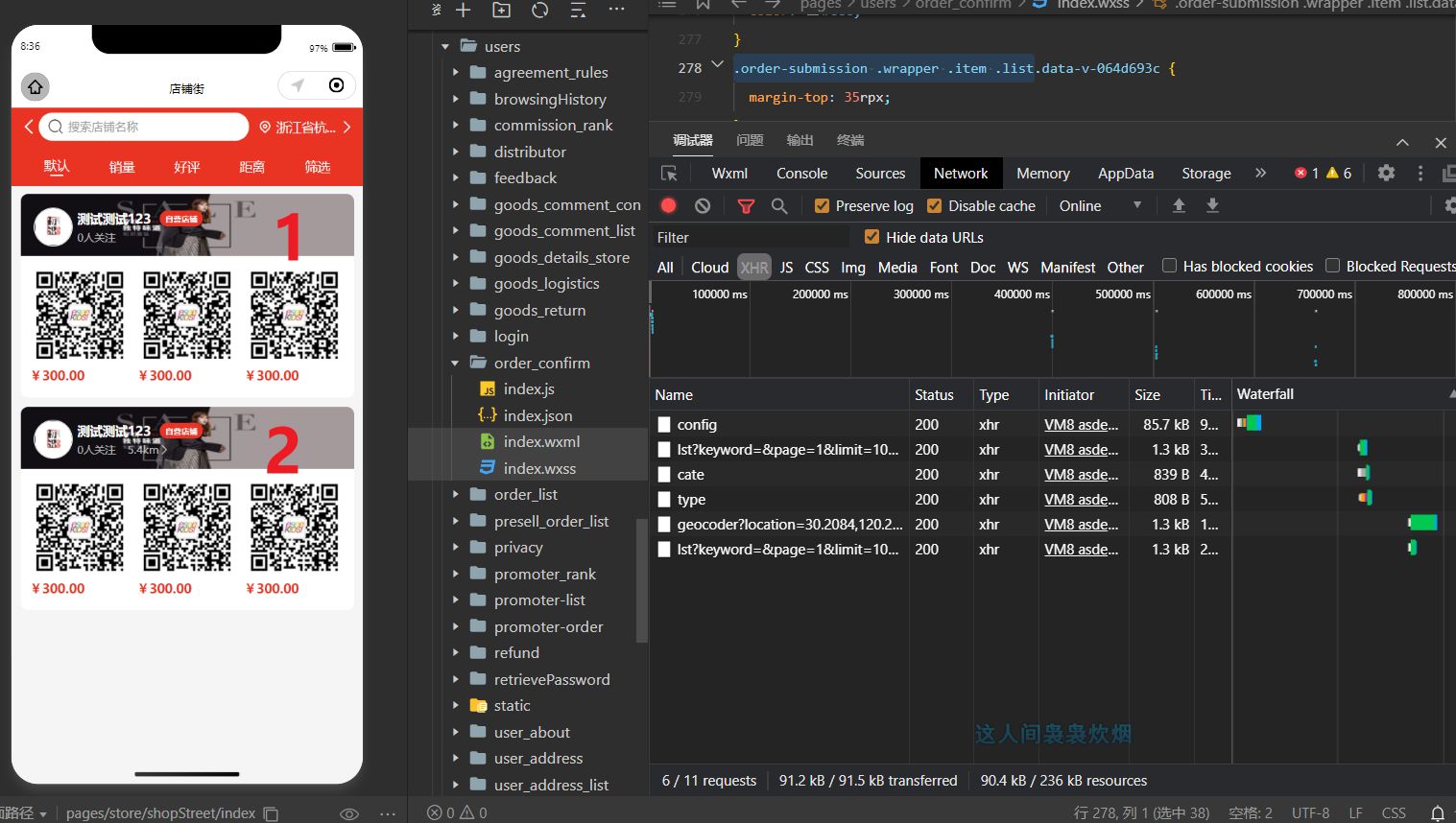This screenshot has height=823, width=1456.
Task: Open the AppData tab
Action: [x=1126, y=173]
